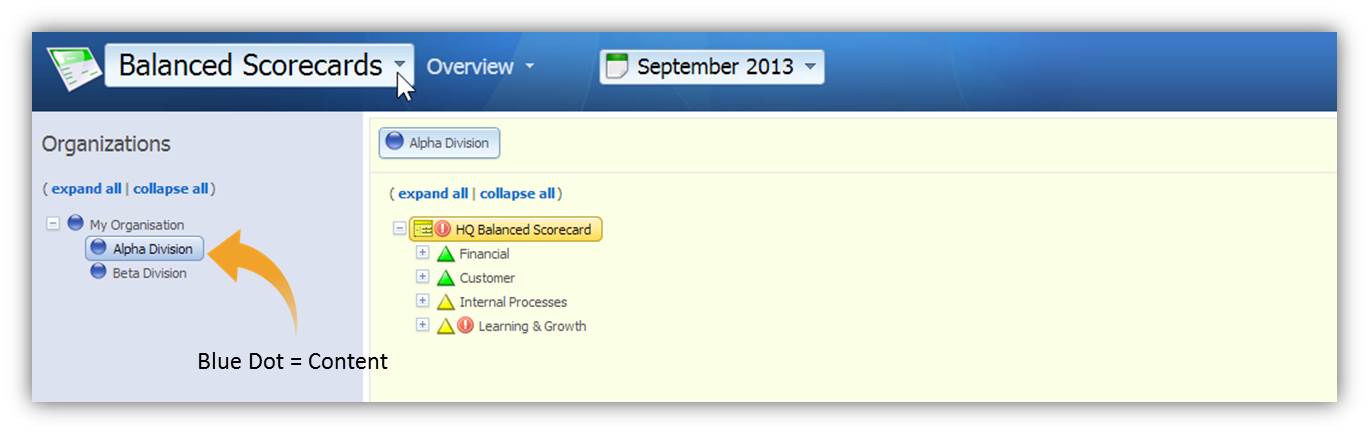The image size is (1369, 434).
Task: Open the Overview menu
Action: 480,66
